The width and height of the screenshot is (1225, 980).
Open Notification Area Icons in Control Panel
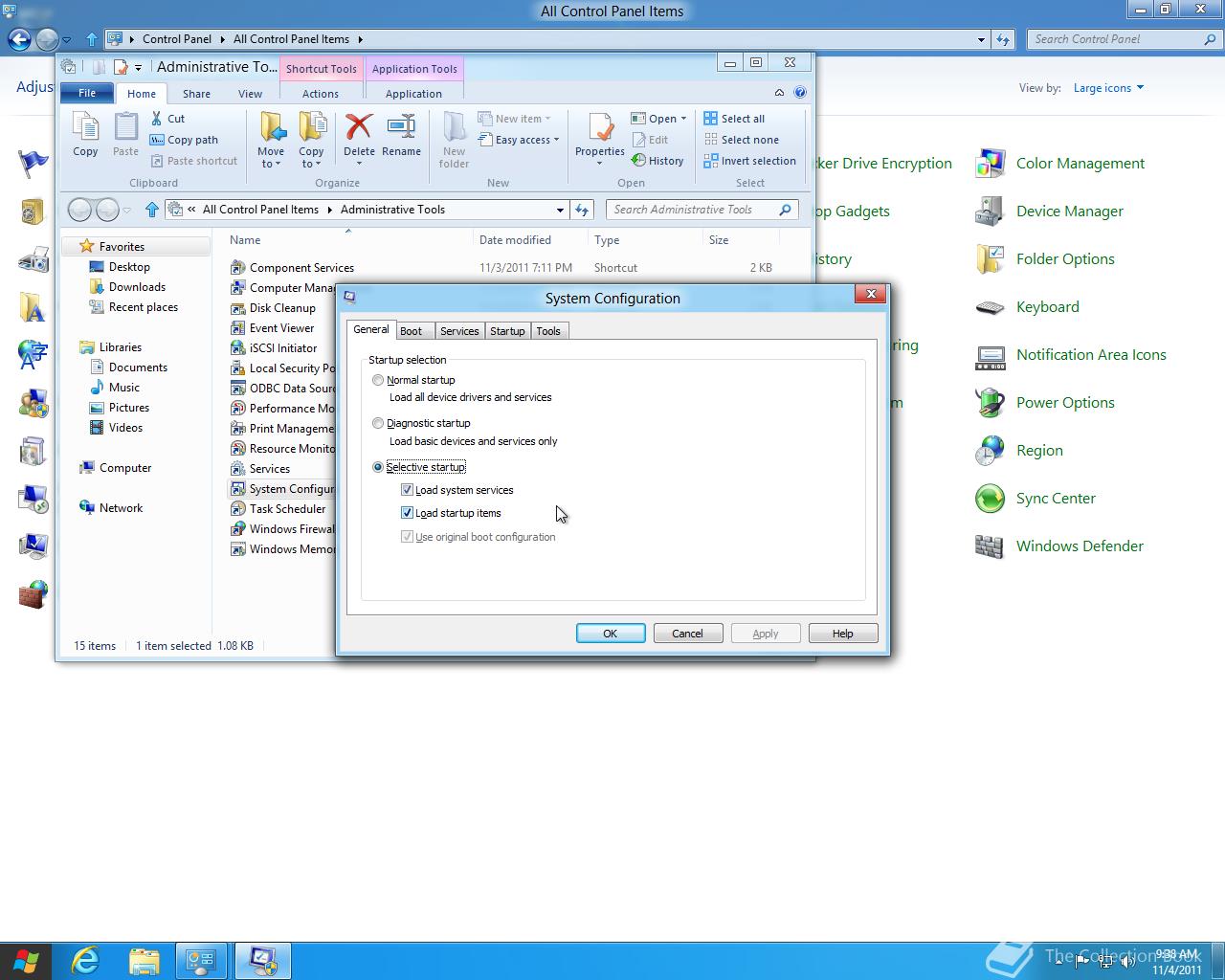(x=1070, y=355)
